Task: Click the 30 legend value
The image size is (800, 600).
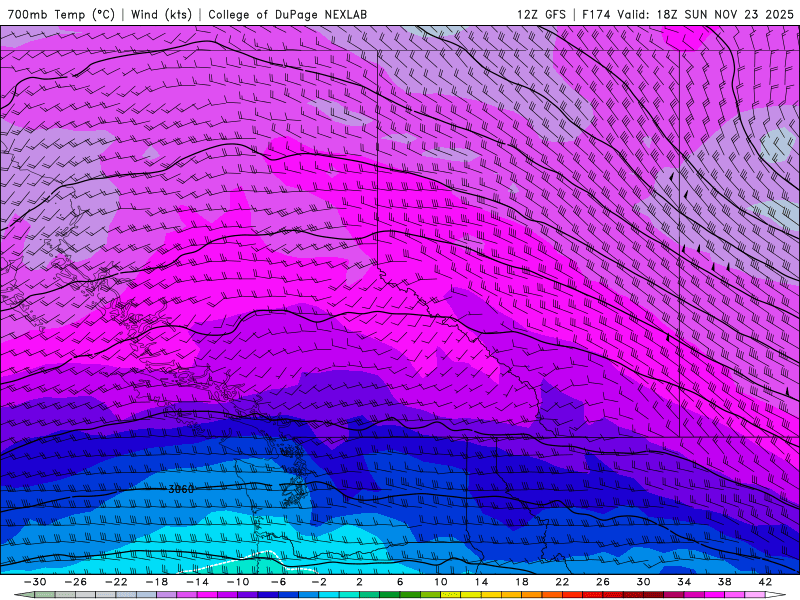Action: (643, 582)
